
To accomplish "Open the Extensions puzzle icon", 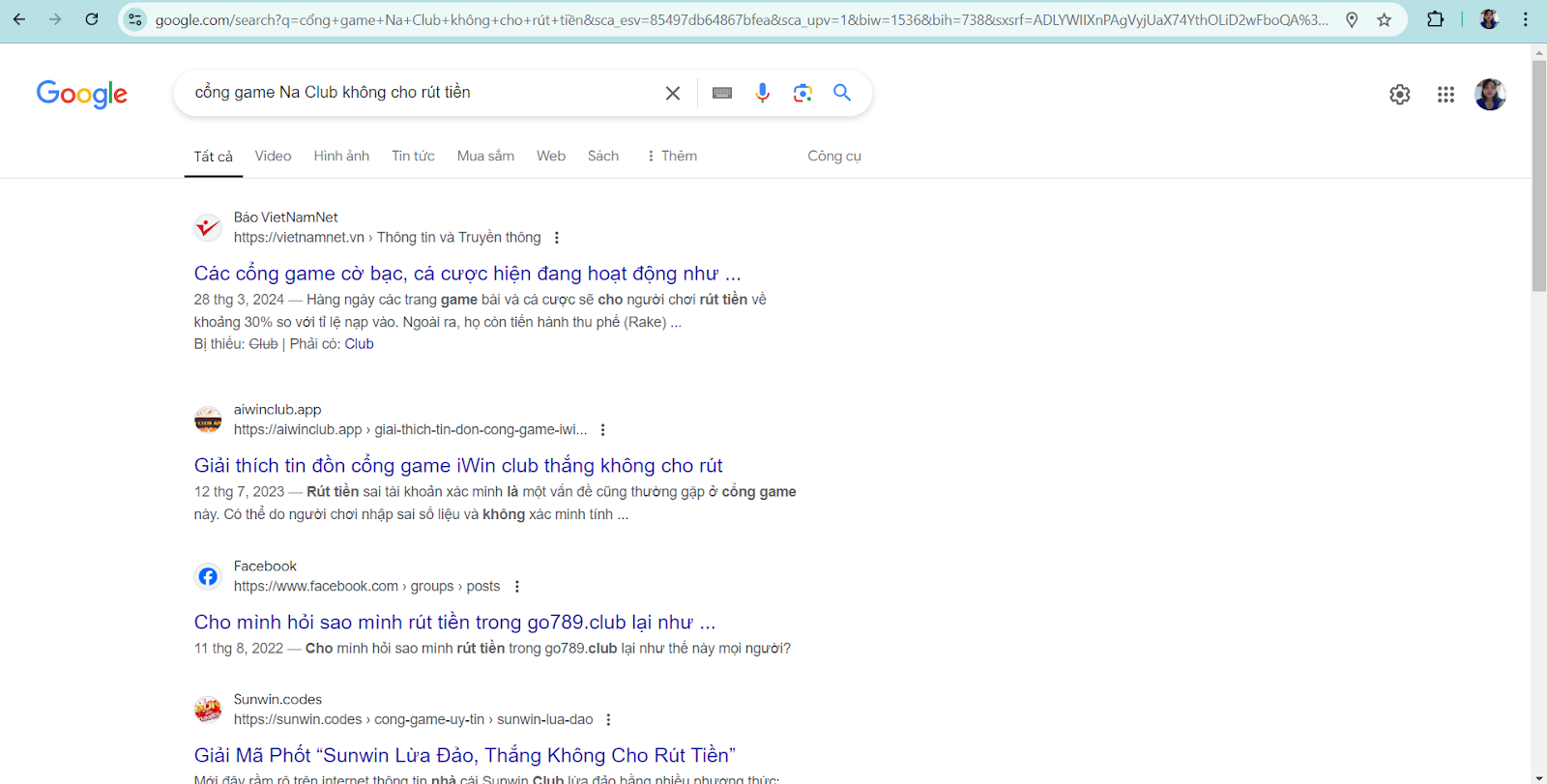I will click(x=1436, y=19).
